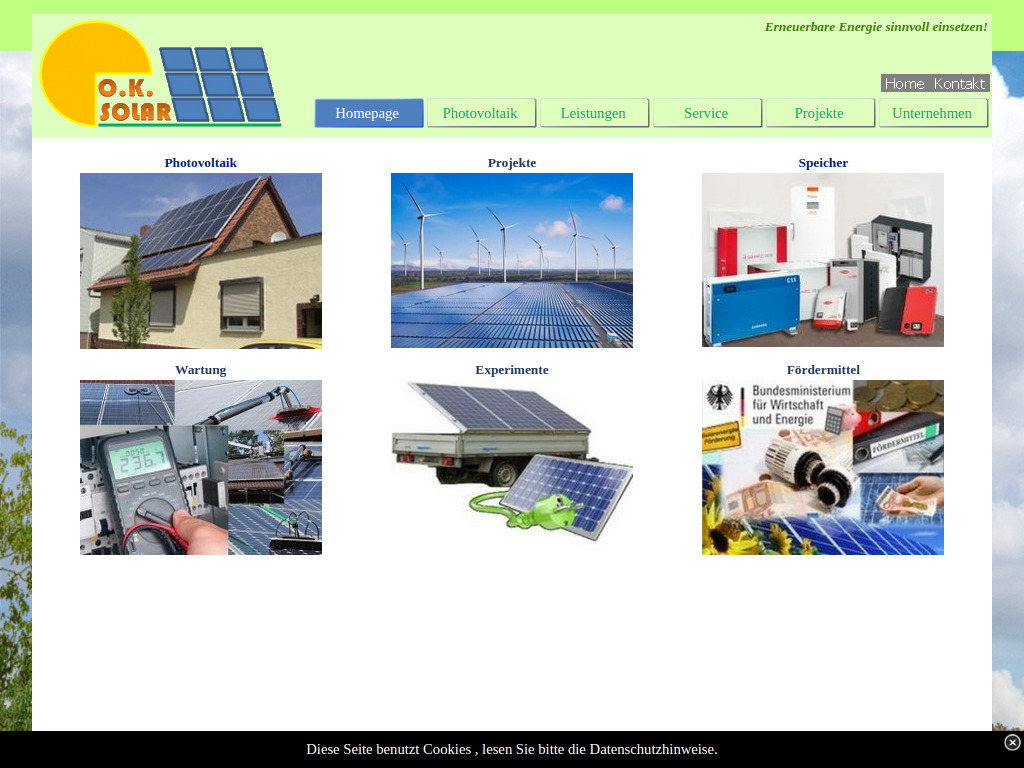Switch to the Photovoltaik tab
1024x768 pixels.
tap(481, 113)
